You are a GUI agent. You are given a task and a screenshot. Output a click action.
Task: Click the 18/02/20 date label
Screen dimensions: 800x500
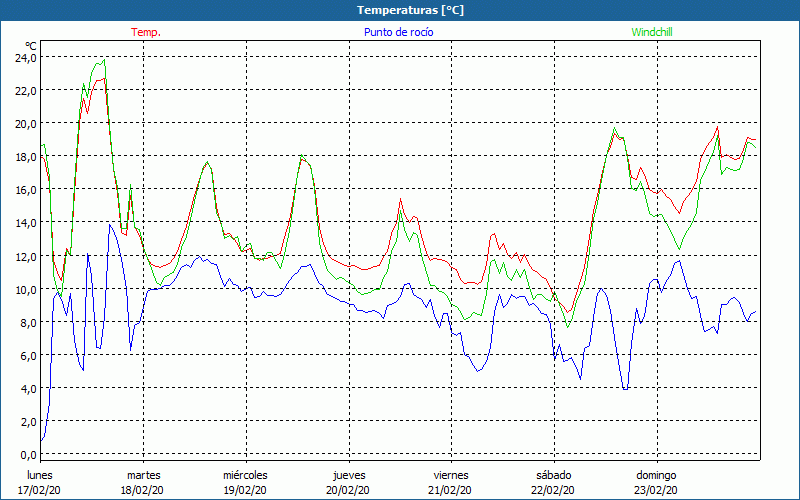point(142,490)
